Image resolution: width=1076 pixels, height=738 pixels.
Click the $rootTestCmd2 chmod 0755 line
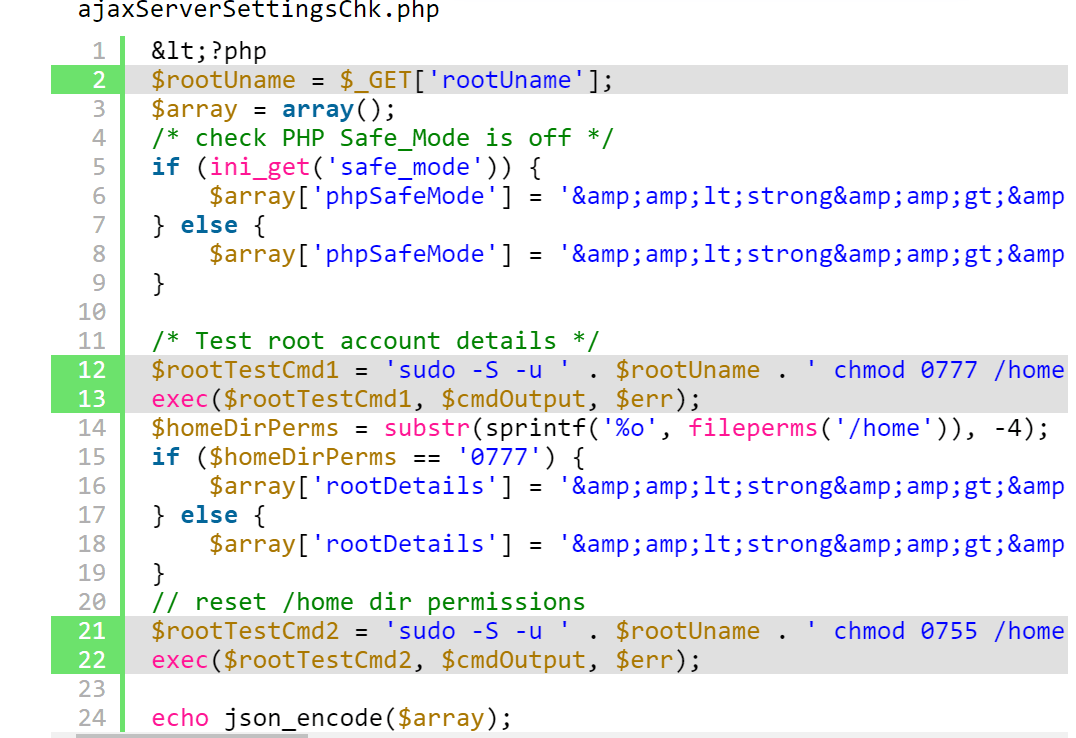pos(608,631)
